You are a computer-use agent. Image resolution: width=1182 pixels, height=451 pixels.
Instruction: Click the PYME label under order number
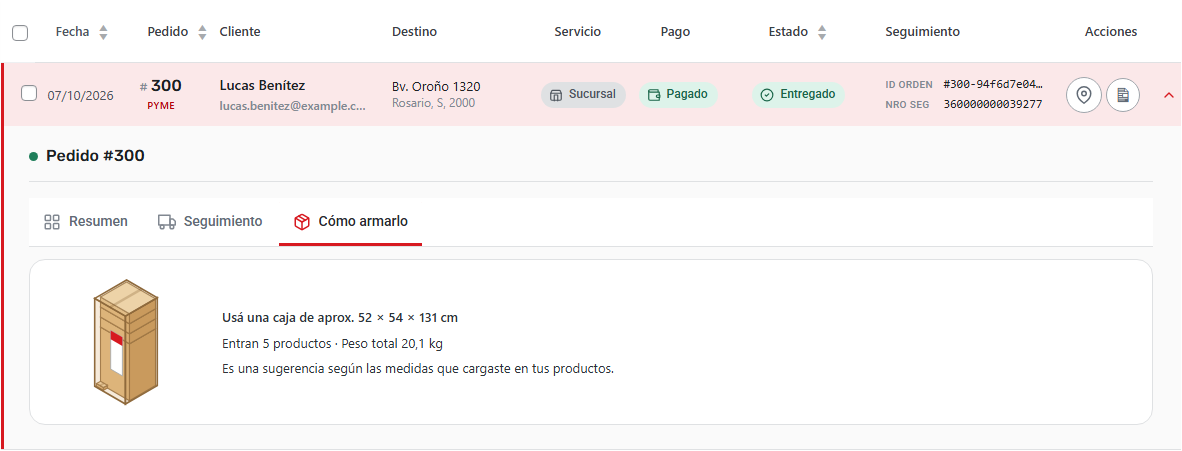tap(161, 106)
